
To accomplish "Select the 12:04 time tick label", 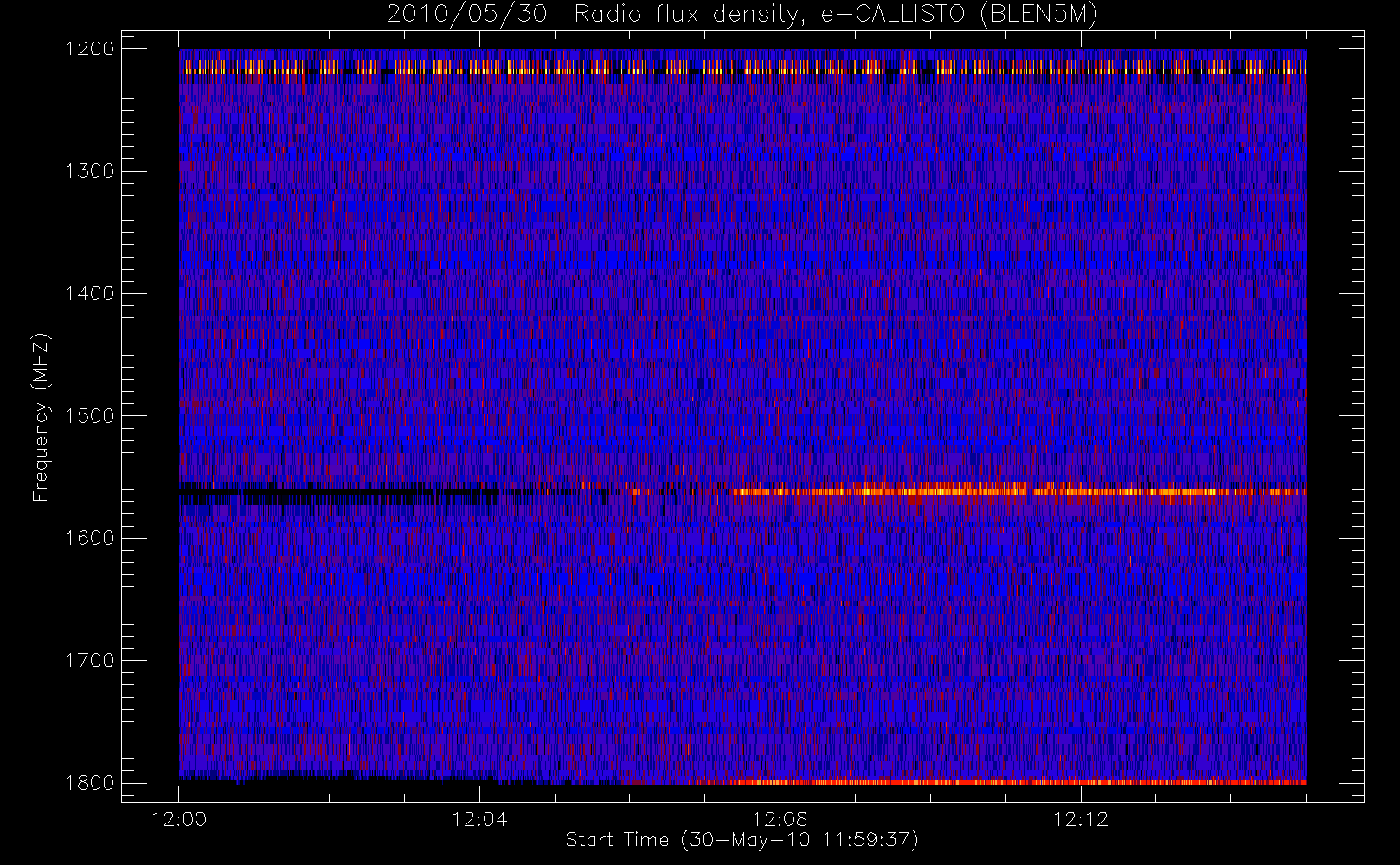I will [x=479, y=819].
